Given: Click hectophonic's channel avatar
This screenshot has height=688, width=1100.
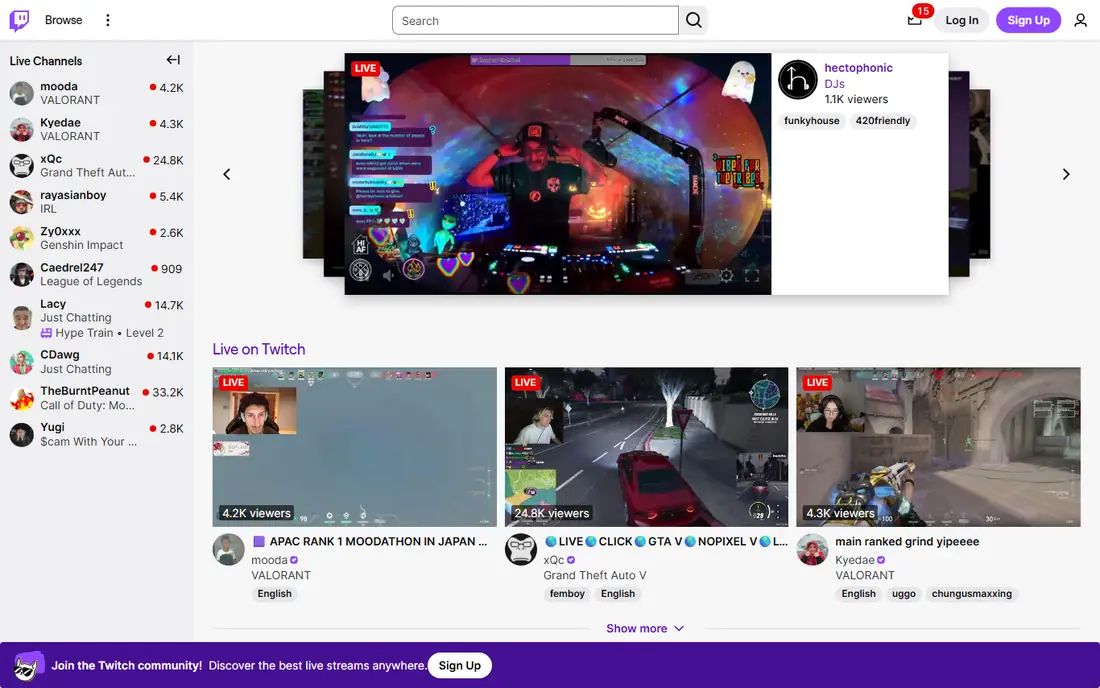Looking at the screenshot, I should pos(798,79).
